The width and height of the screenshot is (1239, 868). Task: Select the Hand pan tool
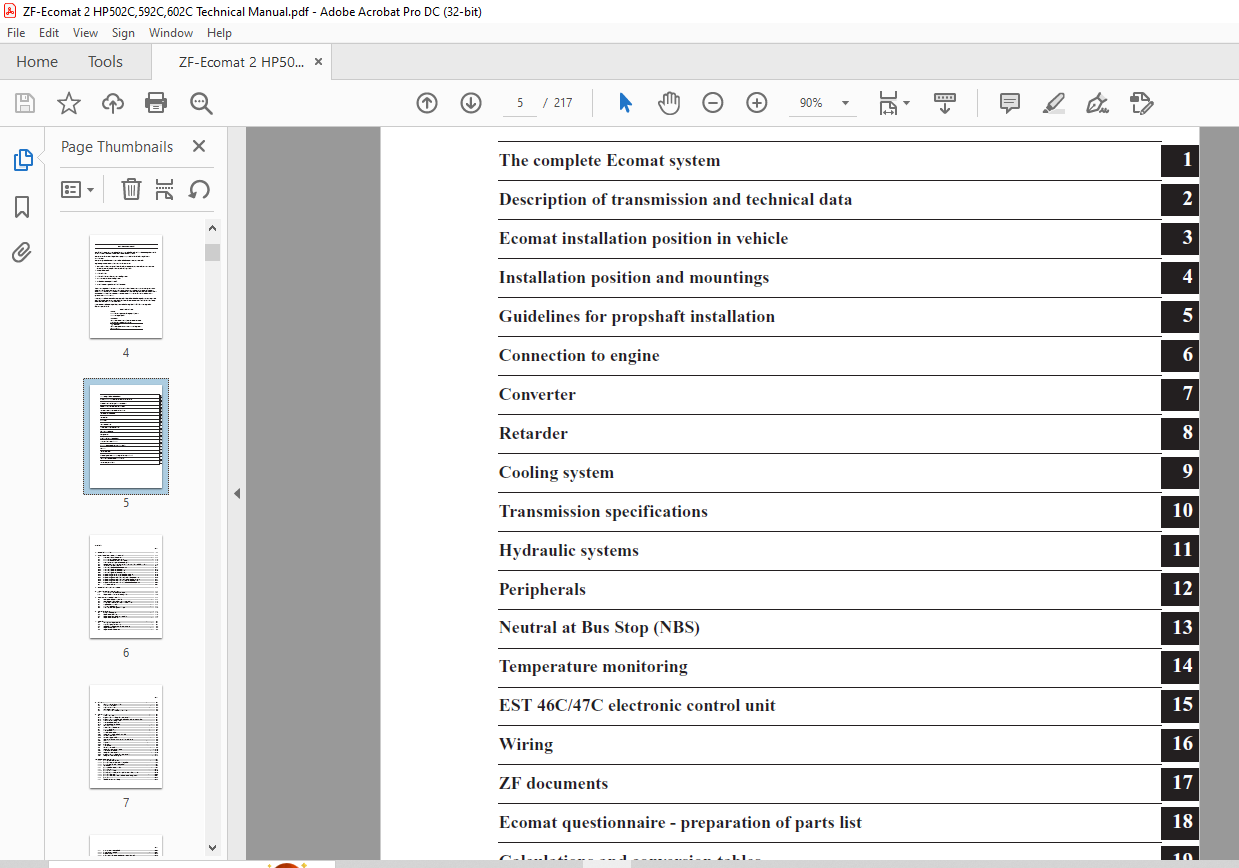[669, 102]
